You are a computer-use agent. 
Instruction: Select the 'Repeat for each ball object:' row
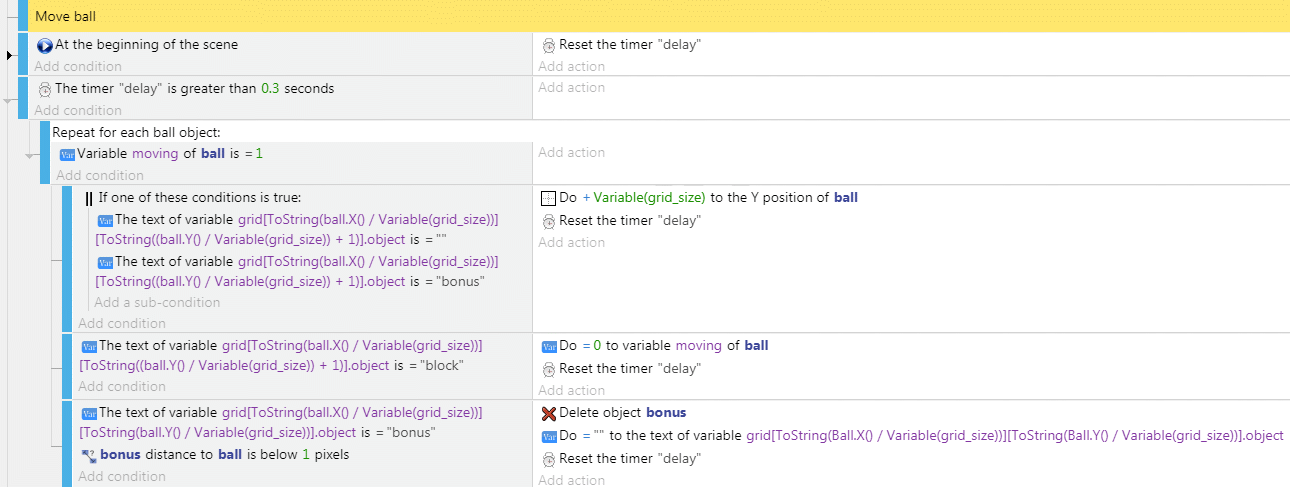[x=665, y=132]
